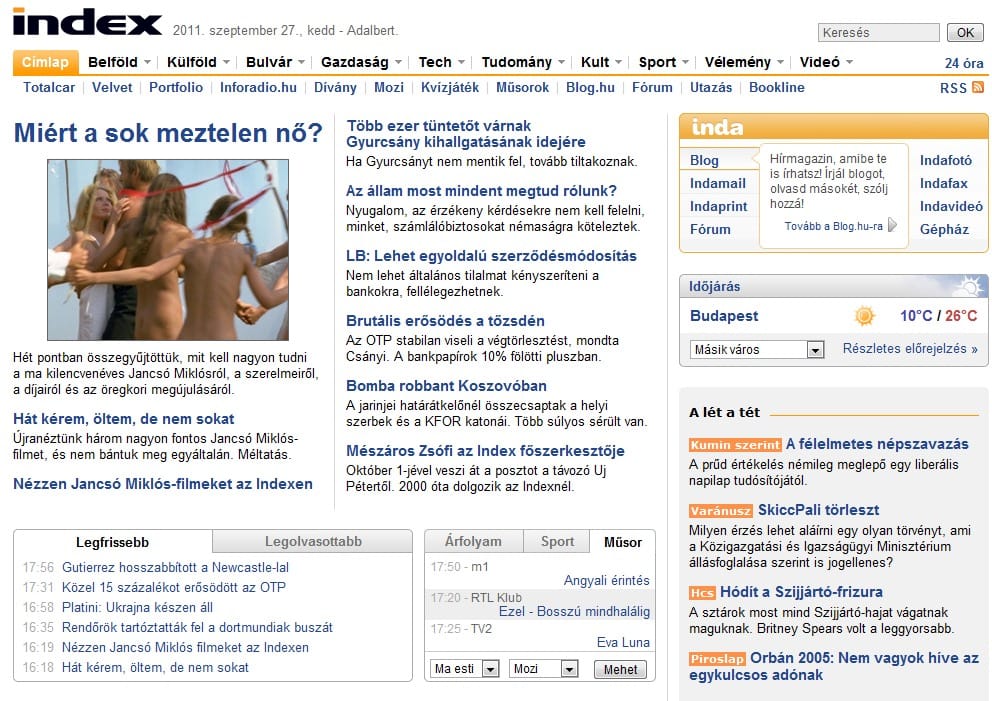Open article Bomba robbant Koszovóban
Screen dimensions: 992x701
[446, 386]
